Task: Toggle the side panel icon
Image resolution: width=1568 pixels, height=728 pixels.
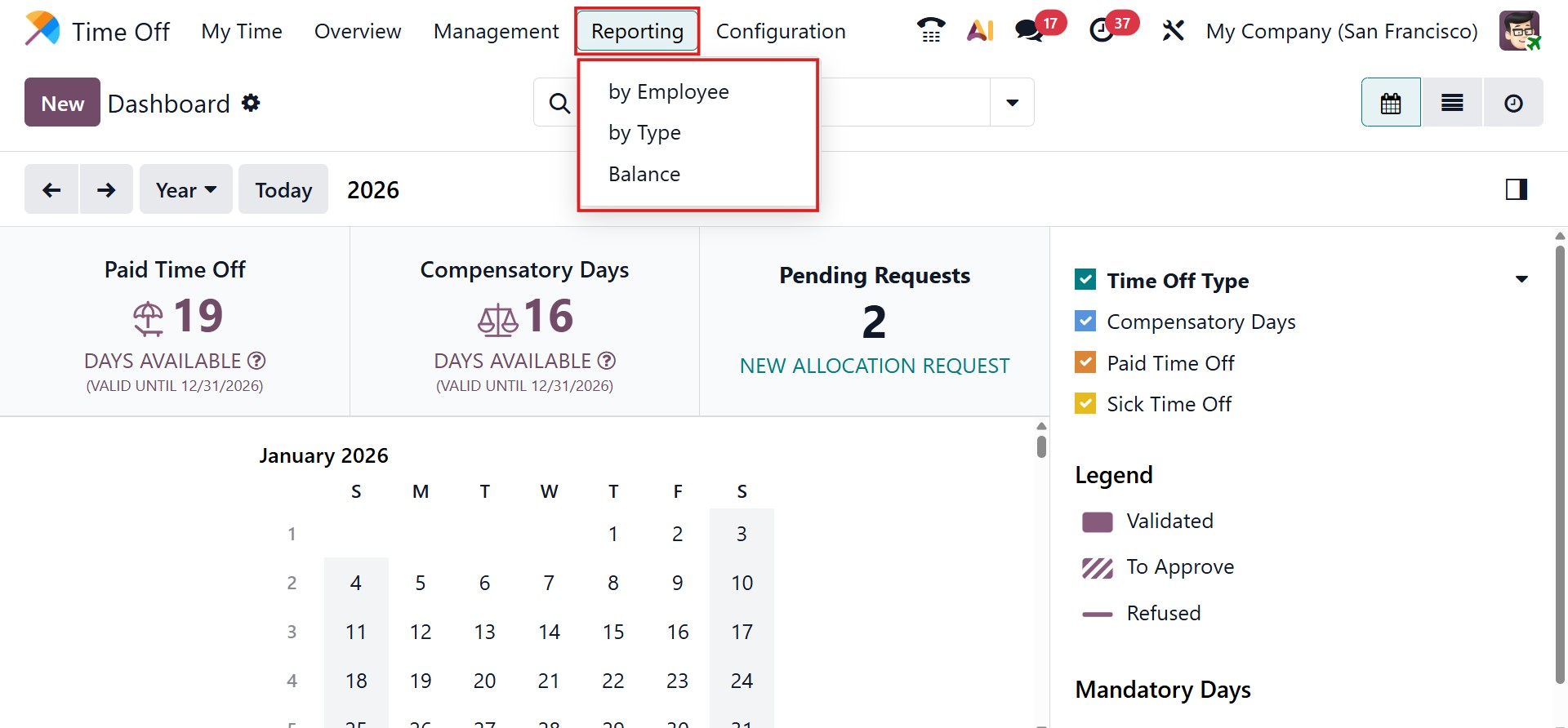Action: click(1517, 189)
